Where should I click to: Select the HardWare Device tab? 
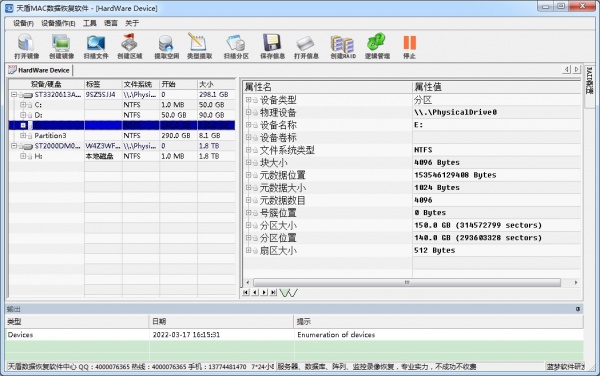(x=40, y=70)
